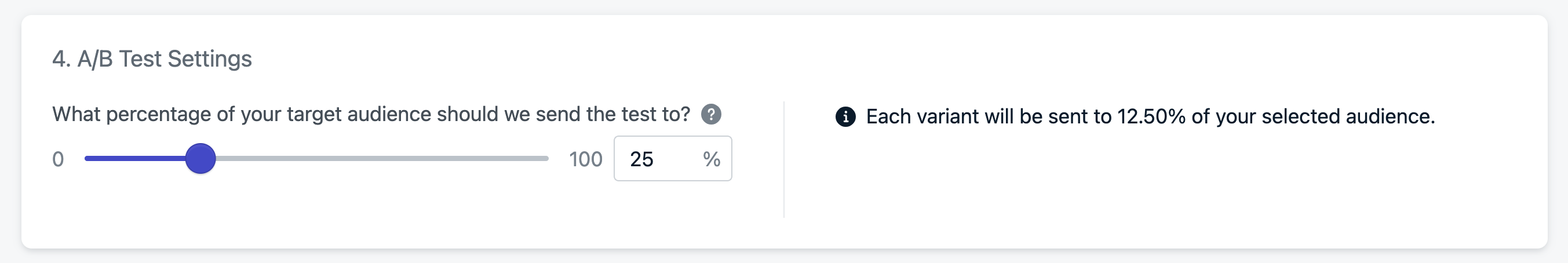Click the slider's minimum label 0
Viewport: 1568px width, 263px height.
(58, 159)
